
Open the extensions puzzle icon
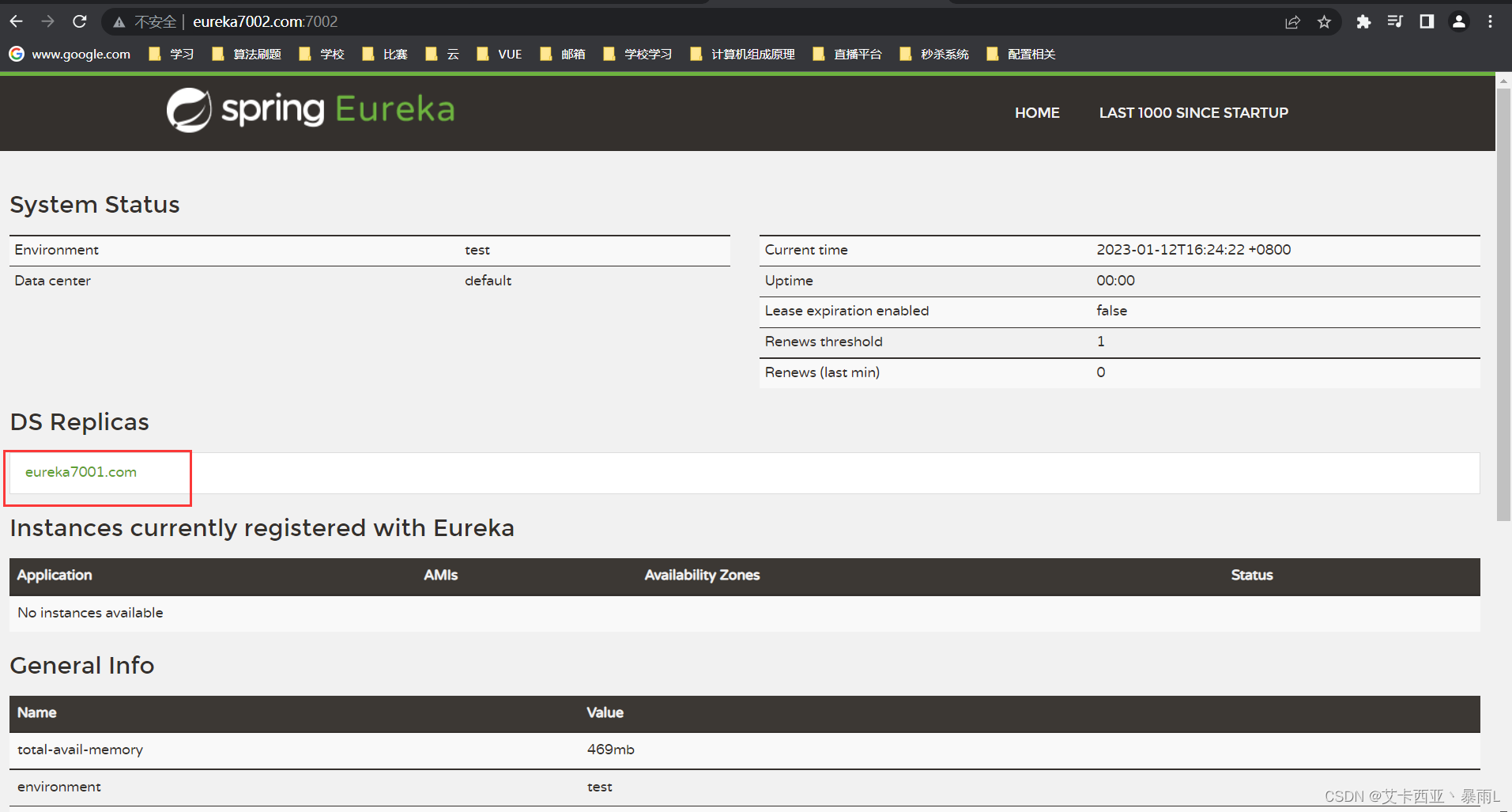[x=1363, y=22]
